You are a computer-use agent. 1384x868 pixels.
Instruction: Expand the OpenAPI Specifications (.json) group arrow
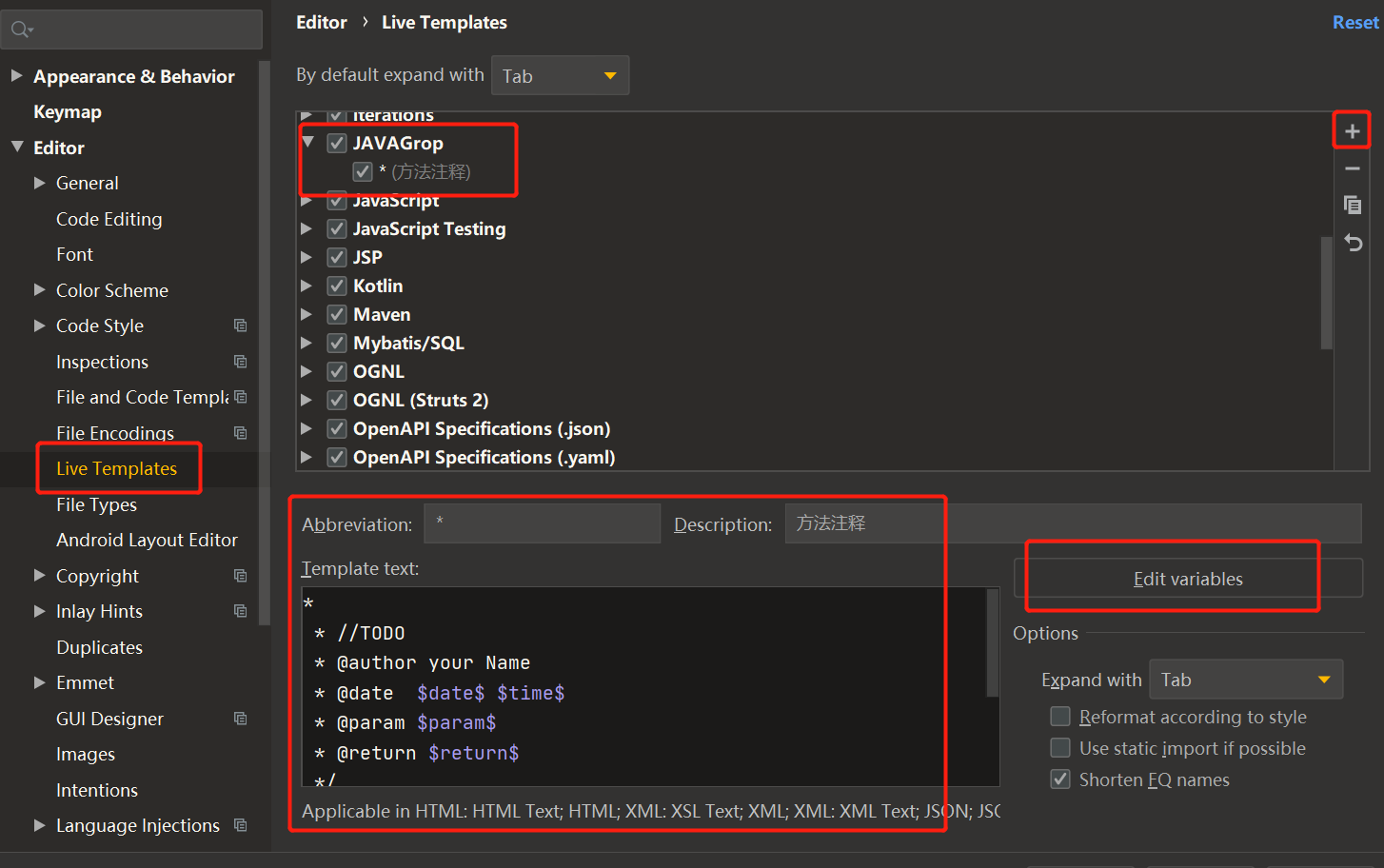(306, 428)
